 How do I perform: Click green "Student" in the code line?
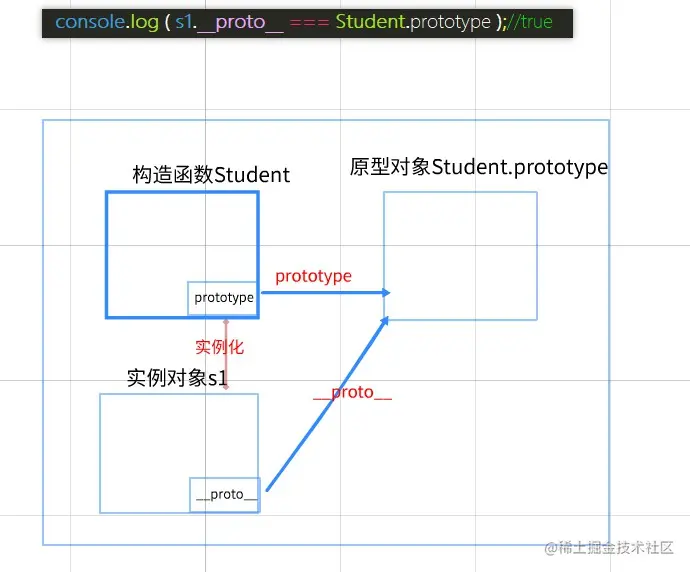370,21
